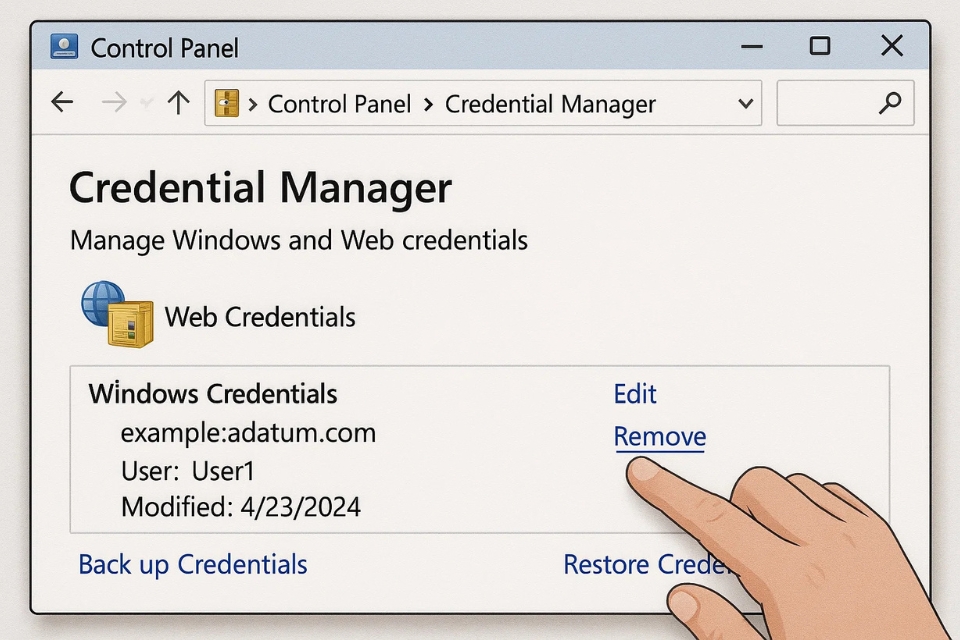The image size is (960, 640).
Task: Edit the example:adatum.com credential
Action: [x=635, y=394]
